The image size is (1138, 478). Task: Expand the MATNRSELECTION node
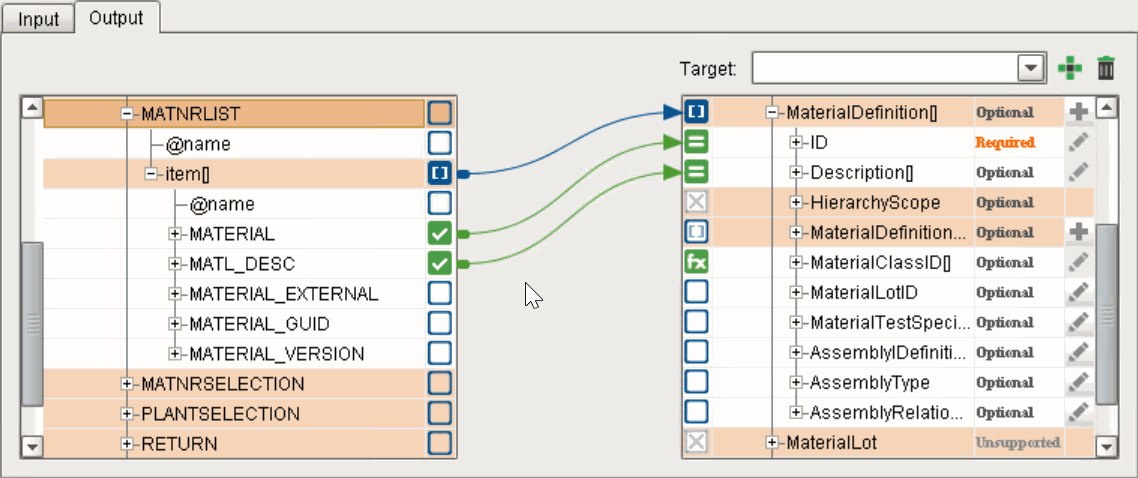(x=127, y=384)
